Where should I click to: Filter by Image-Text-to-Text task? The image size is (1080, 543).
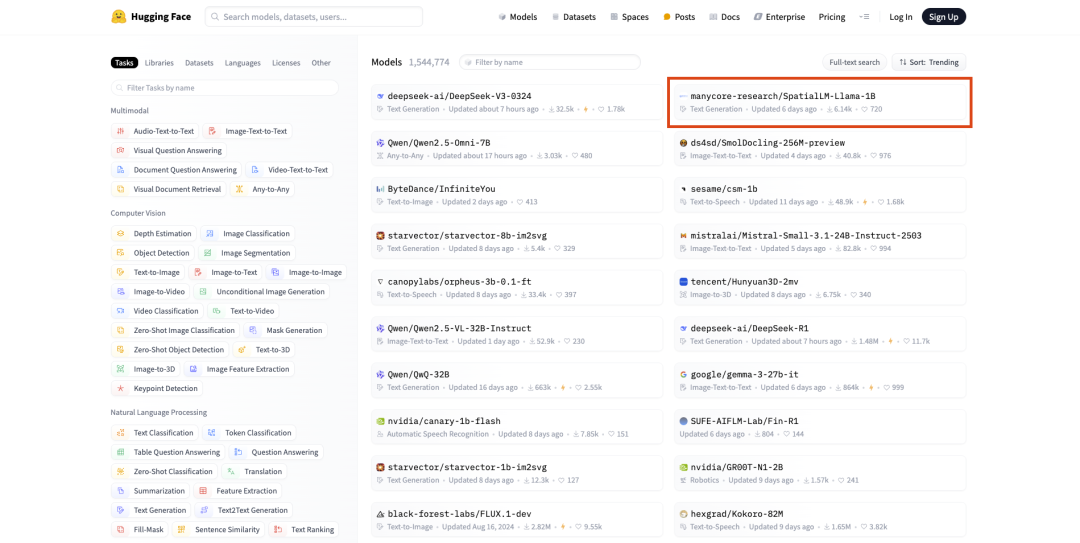pos(247,131)
